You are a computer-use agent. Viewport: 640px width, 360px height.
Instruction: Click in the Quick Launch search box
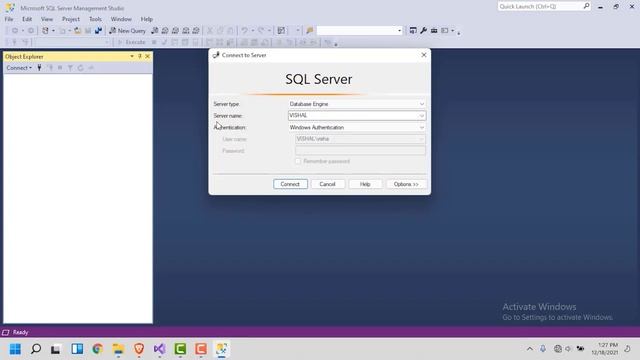540,6
